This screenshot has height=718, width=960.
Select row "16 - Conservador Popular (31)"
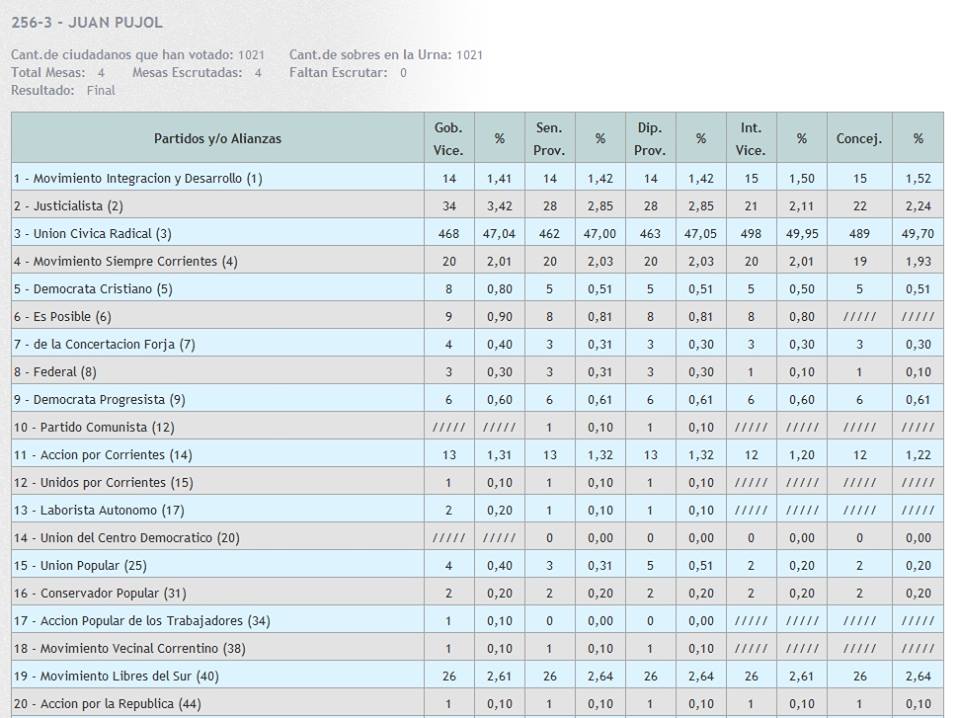tap(478, 593)
